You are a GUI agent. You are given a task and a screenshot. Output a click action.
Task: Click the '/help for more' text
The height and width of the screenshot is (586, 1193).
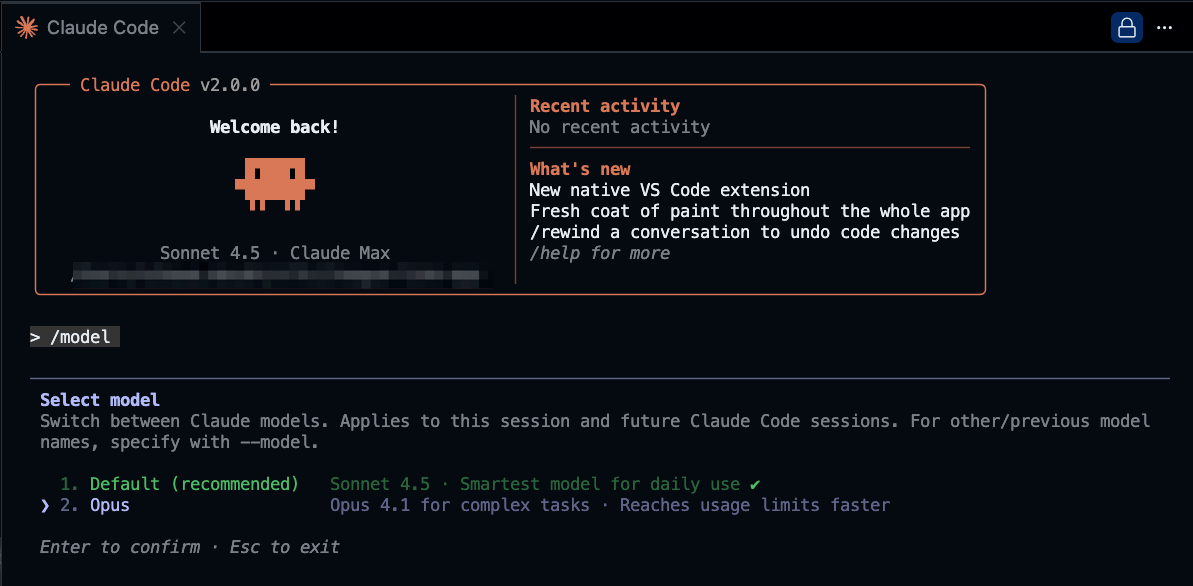pos(600,253)
